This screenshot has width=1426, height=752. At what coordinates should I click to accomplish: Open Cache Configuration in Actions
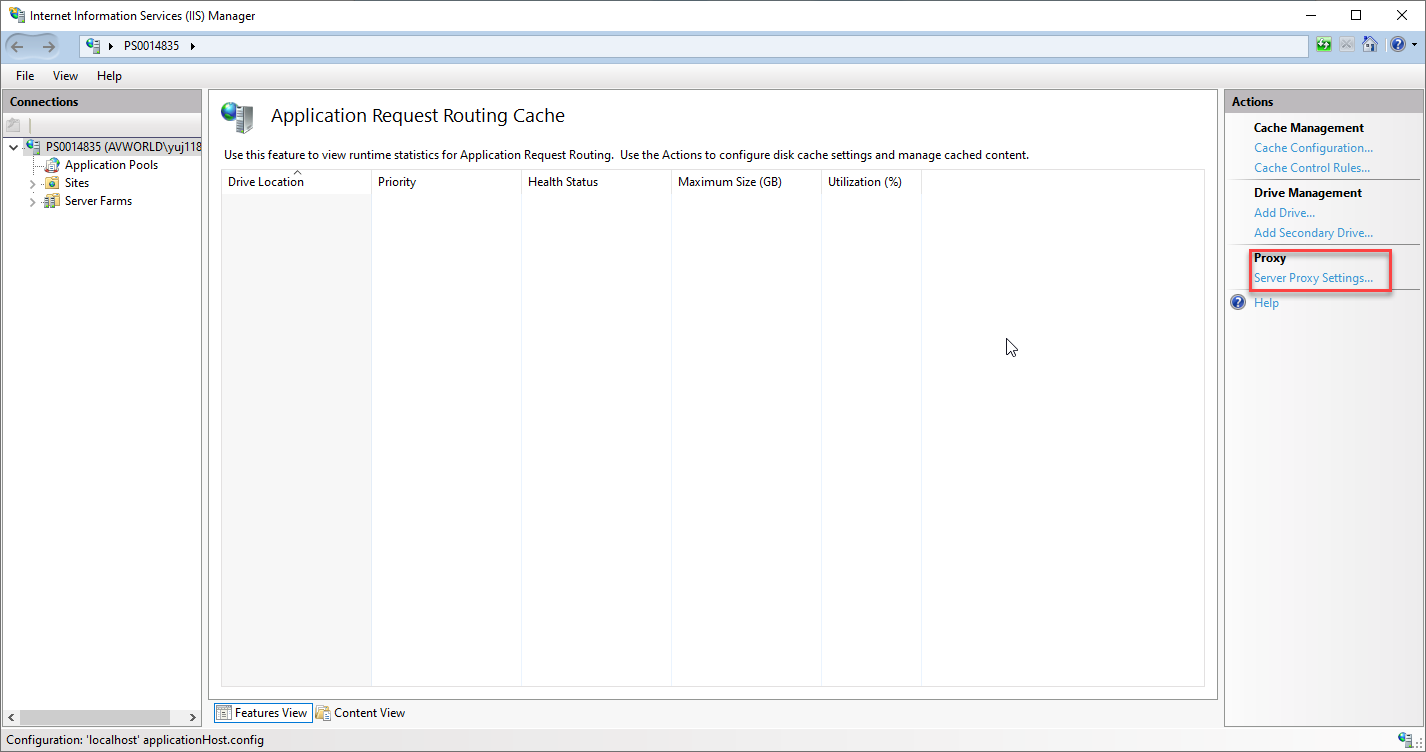pos(1313,148)
